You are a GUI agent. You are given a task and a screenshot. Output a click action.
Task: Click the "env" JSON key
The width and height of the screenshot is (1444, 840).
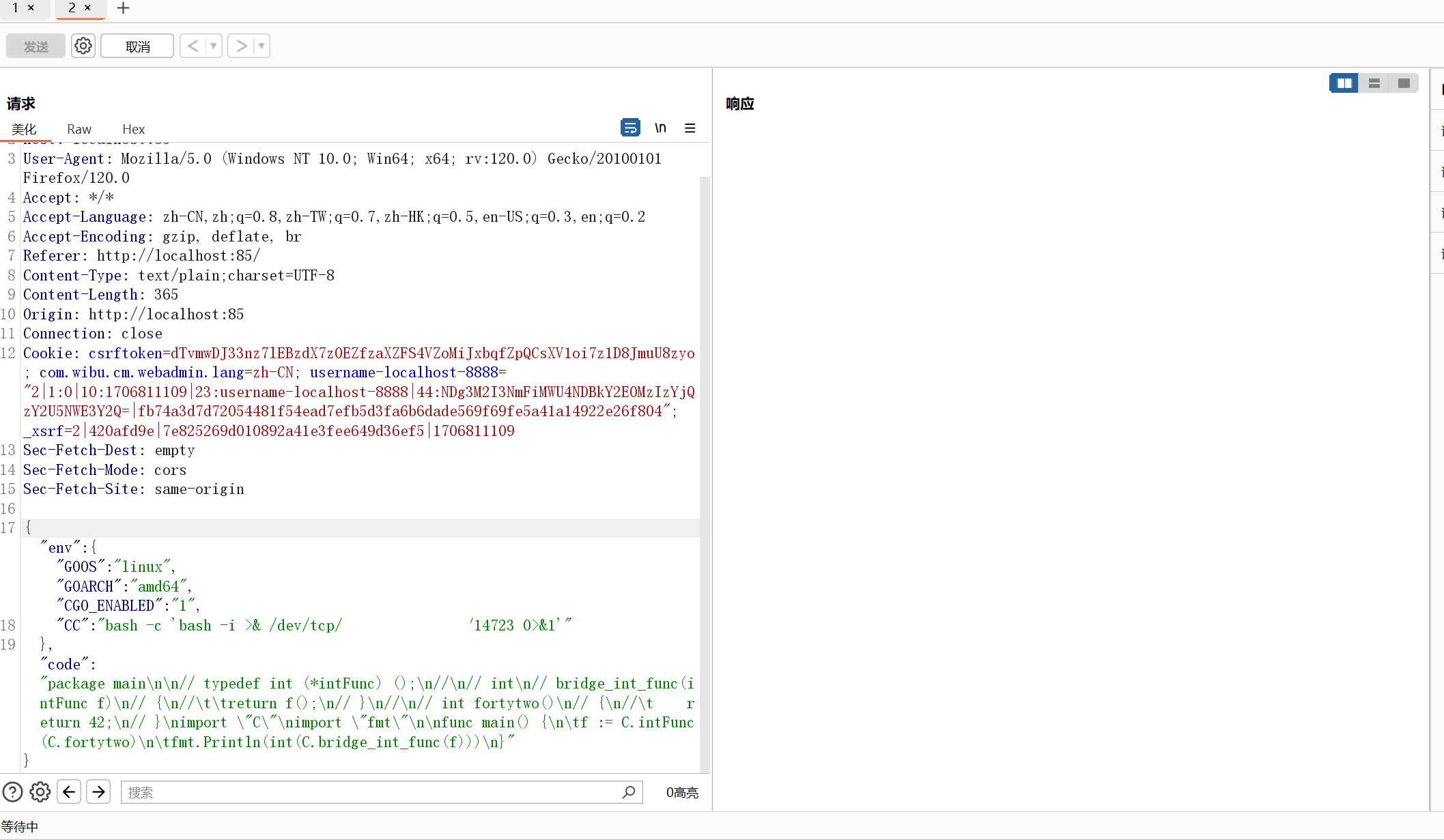click(60, 548)
